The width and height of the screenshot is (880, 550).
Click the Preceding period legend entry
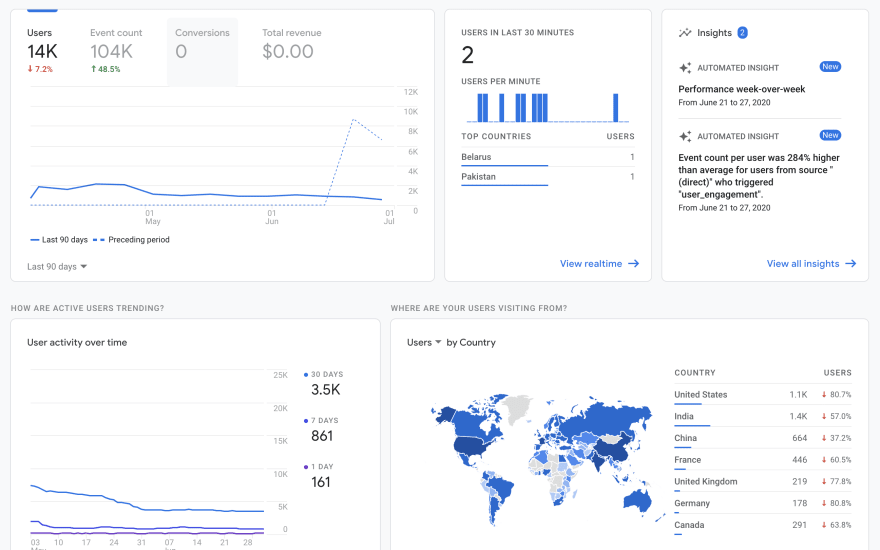tap(131, 240)
